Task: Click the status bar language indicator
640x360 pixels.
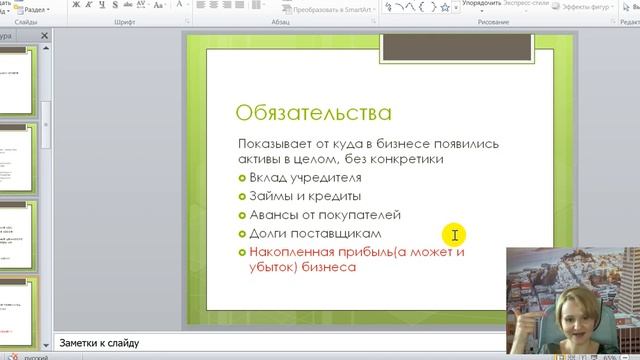Action: pos(36,357)
